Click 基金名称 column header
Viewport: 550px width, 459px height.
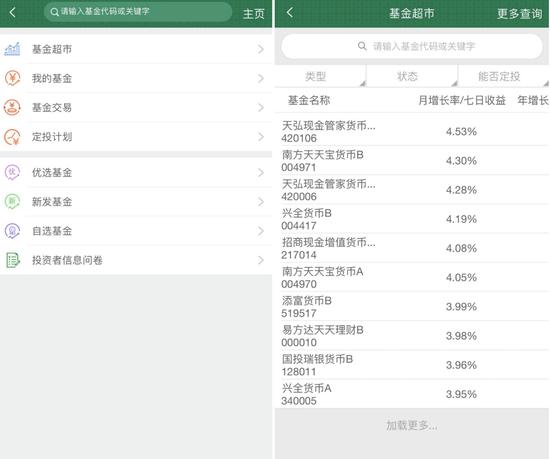(x=309, y=101)
